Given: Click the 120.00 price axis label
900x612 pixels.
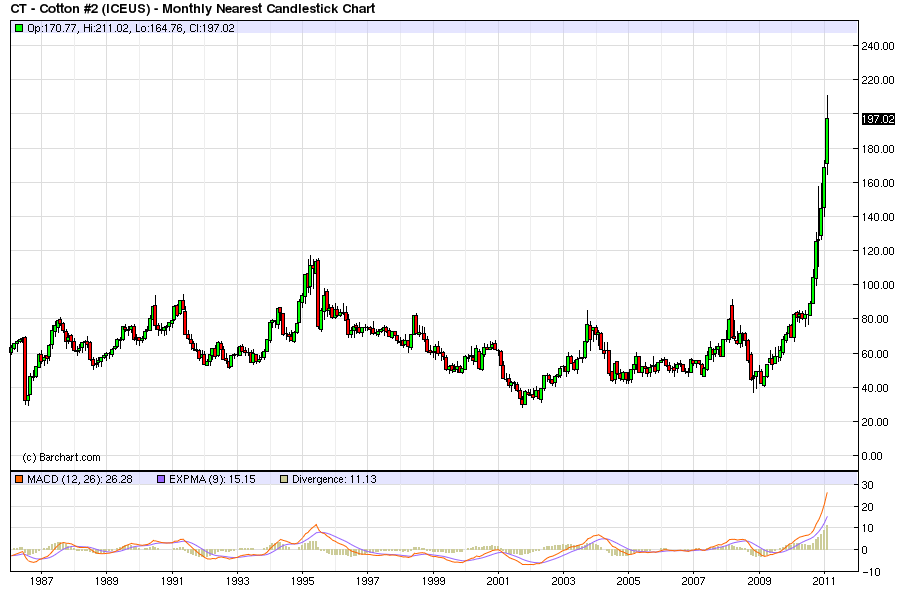Looking at the screenshot, I should point(878,251).
